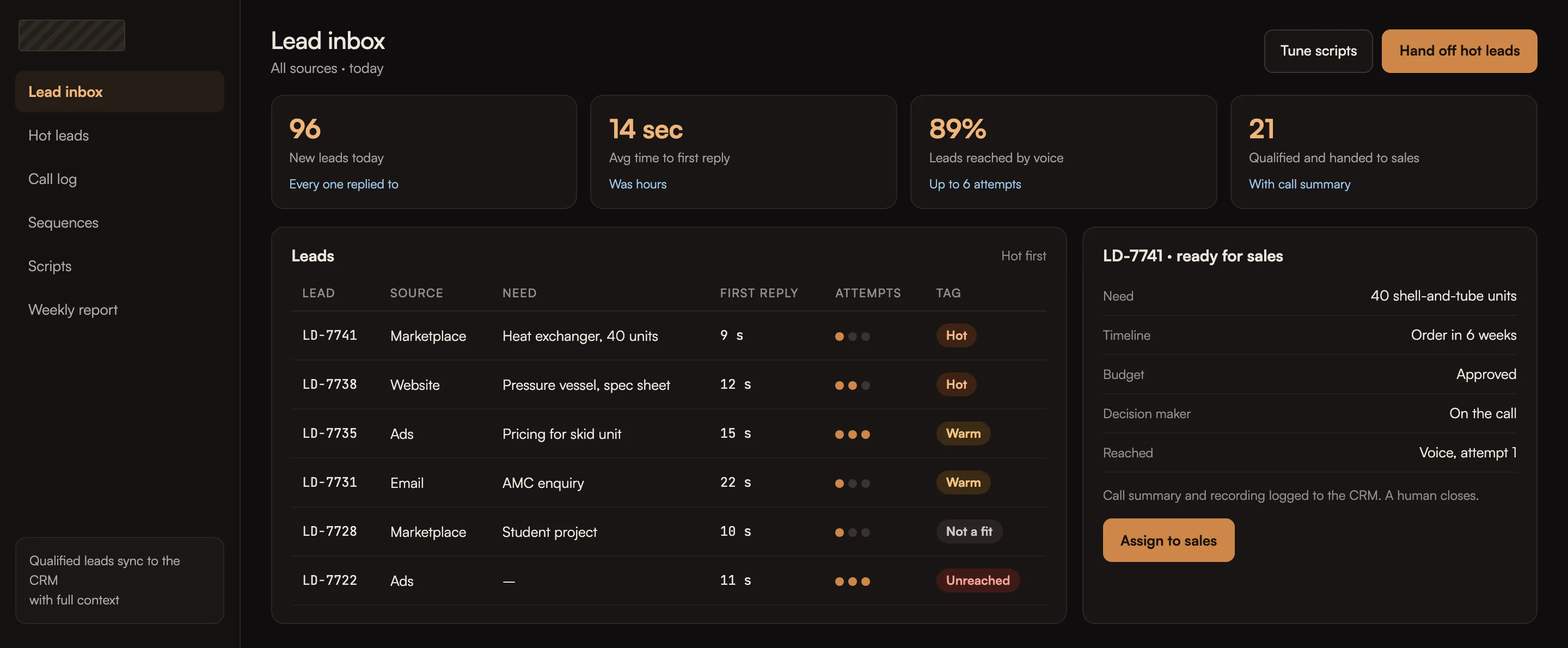The width and height of the screenshot is (1568, 648).
Task: Select lead LD-7722 in the table
Action: (x=669, y=580)
